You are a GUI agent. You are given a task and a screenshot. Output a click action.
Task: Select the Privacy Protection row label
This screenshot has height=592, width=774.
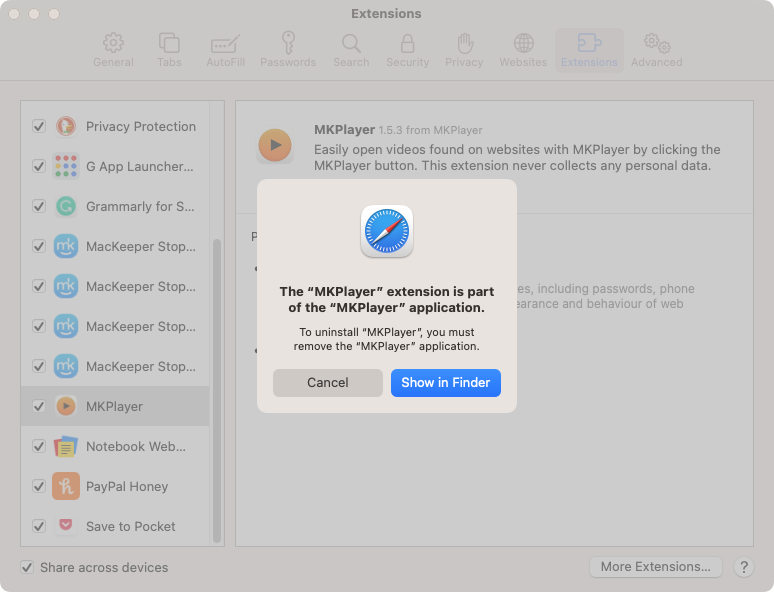[141, 126]
